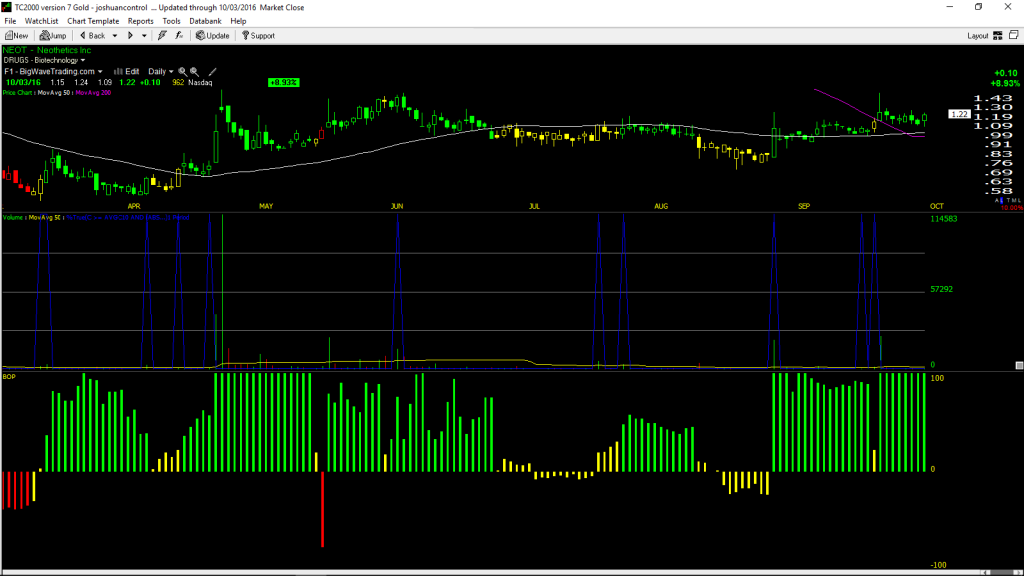Click the %True condition indicator label

tap(128, 217)
